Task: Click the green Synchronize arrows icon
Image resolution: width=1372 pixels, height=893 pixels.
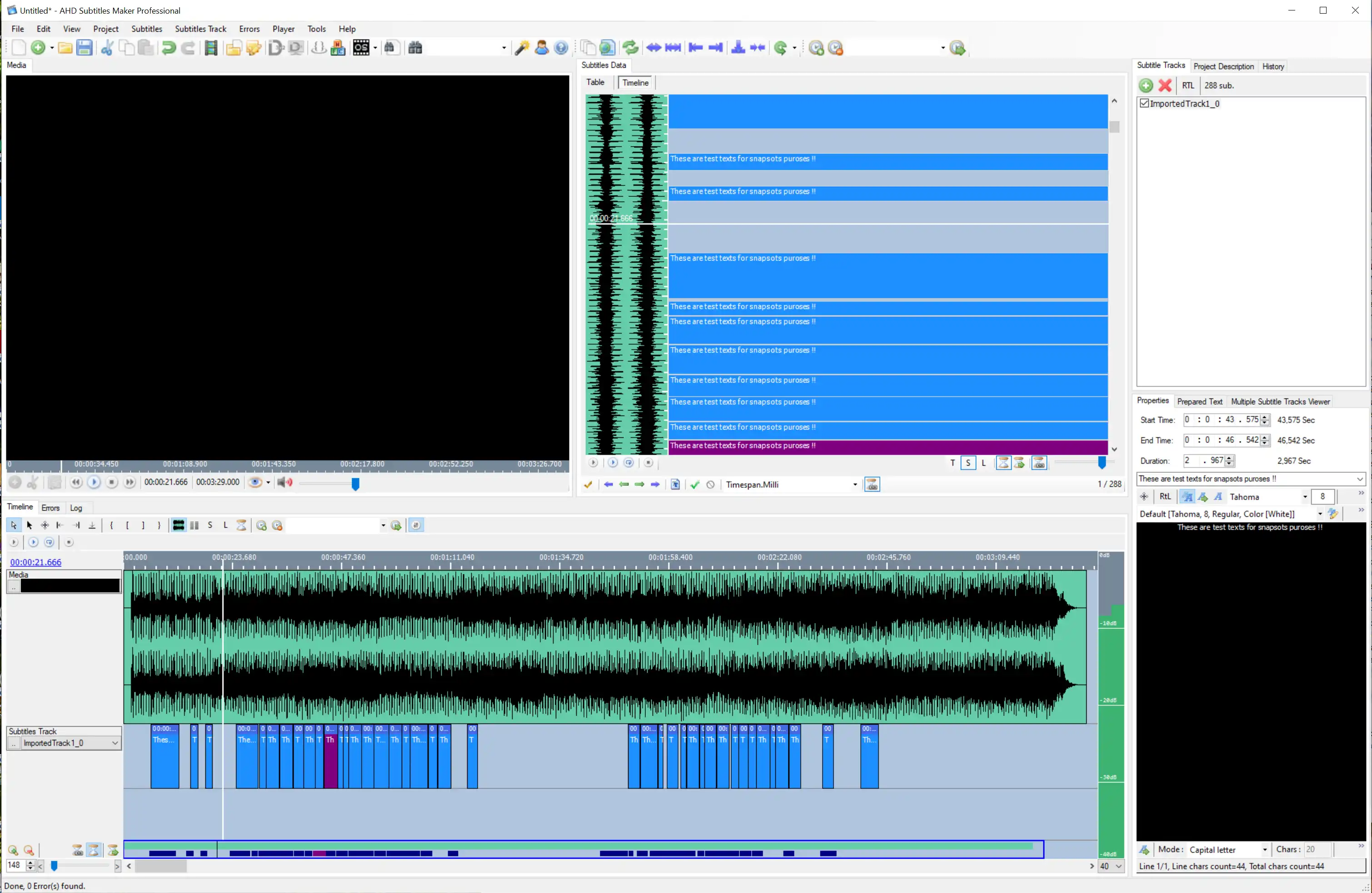Action: click(631, 48)
